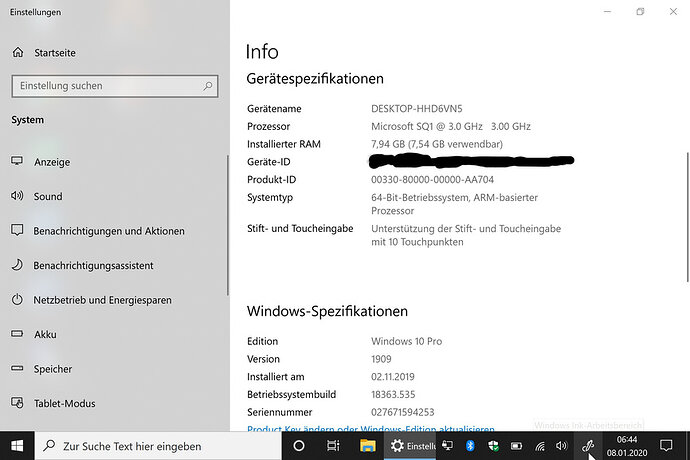Image resolution: width=690 pixels, height=460 pixels.
Task: Click the drive icon beside Speicher
Action: point(17,368)
